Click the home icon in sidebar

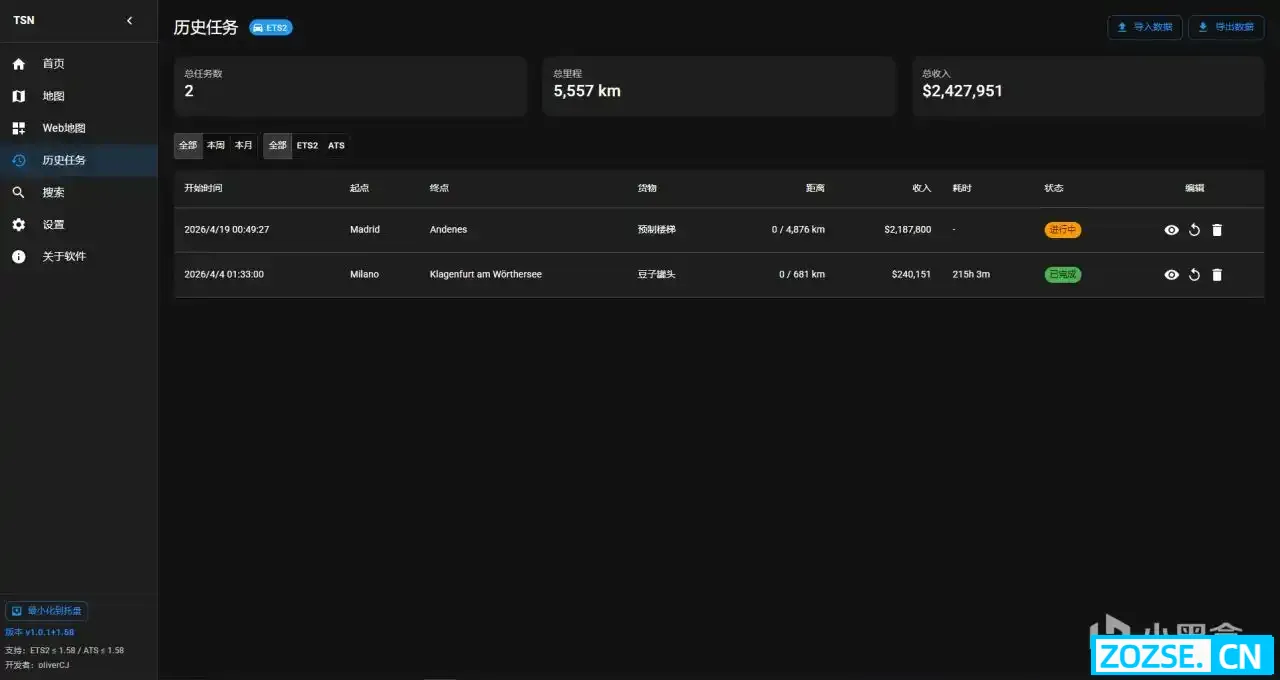point(18,64)
